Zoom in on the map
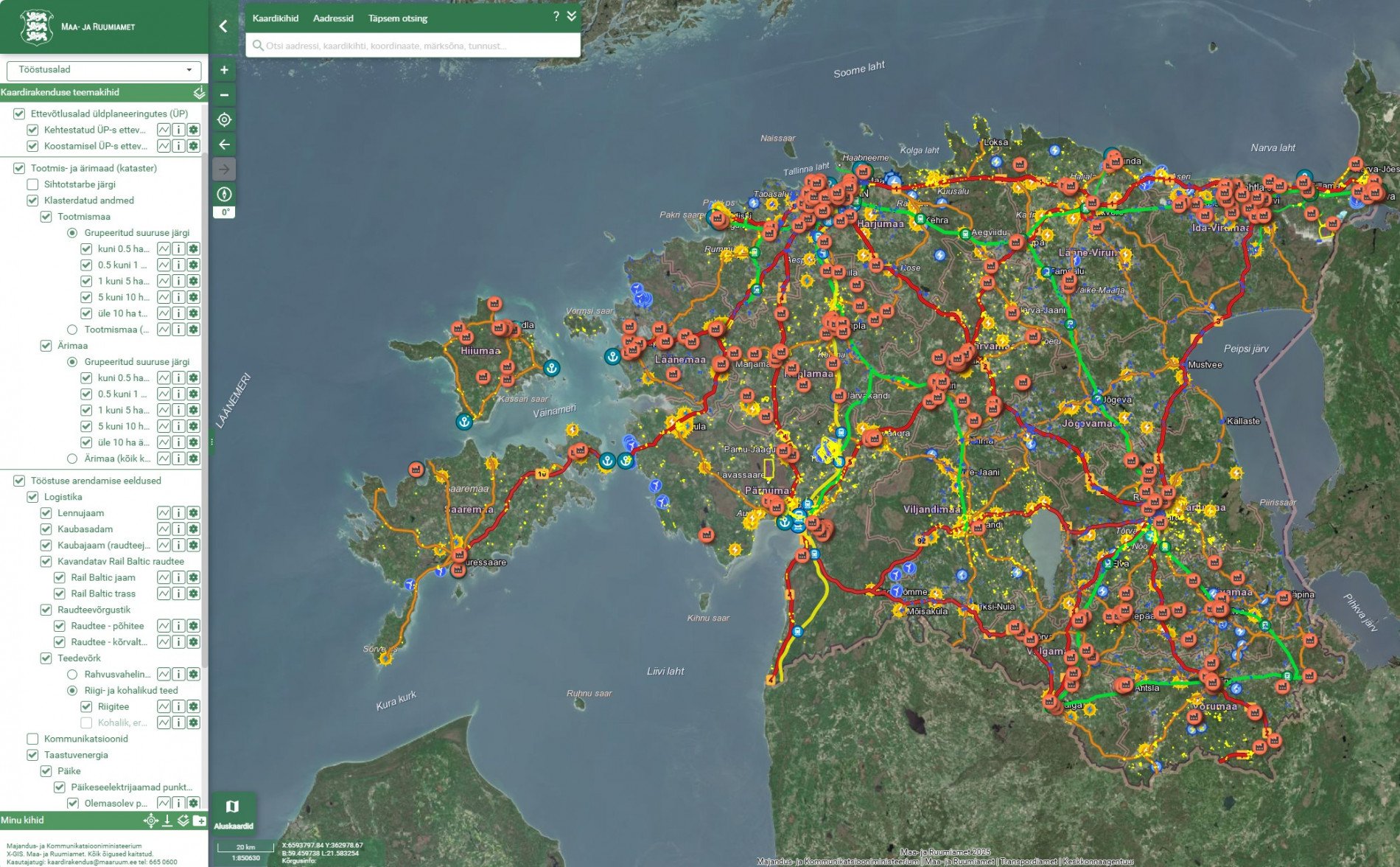This screenshot has width=1400, height=867. pos(224,70)
